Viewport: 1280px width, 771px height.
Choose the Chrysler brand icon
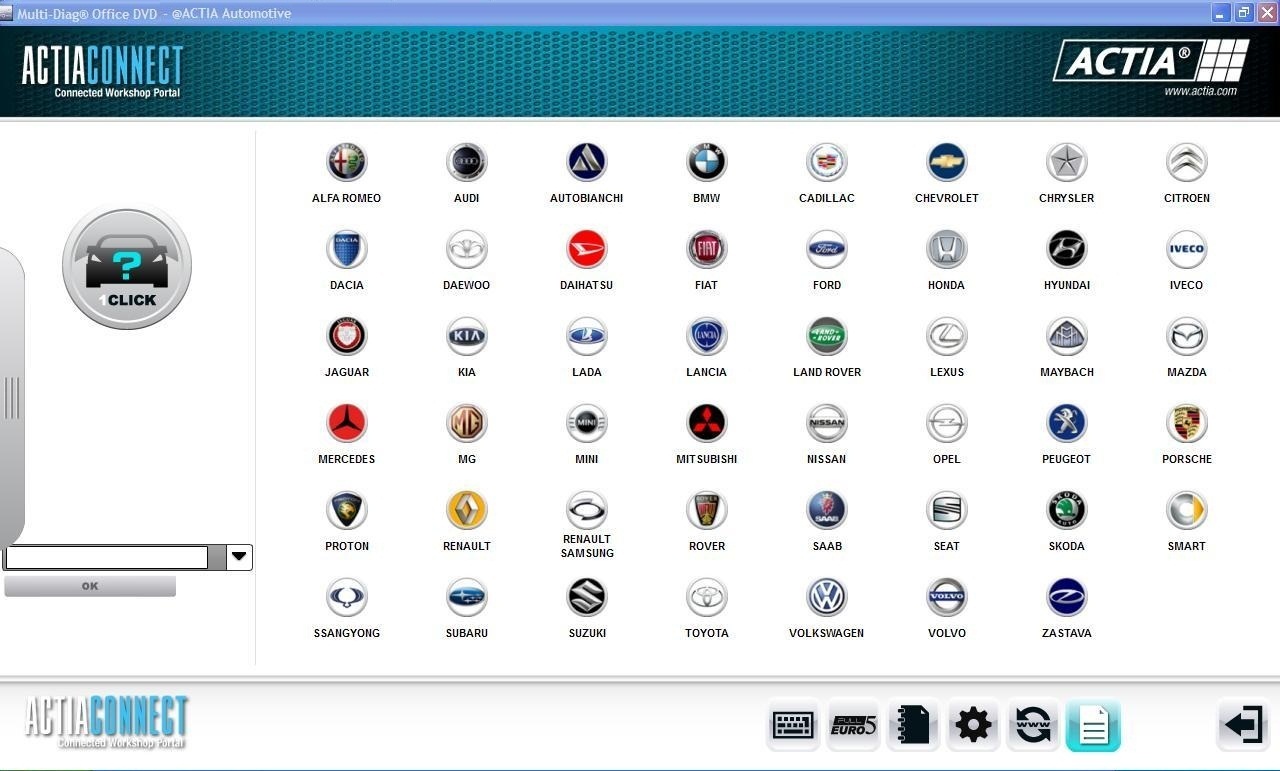[1067, 162]
